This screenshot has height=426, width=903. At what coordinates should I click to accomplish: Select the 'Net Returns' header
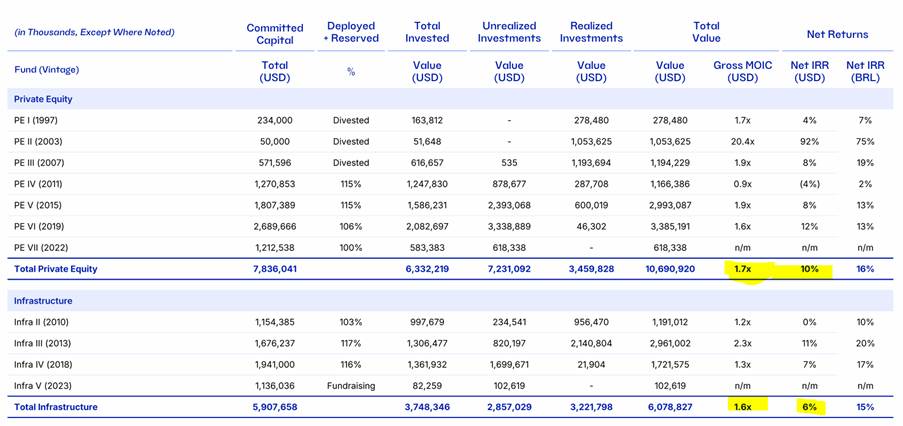click(x=837, y=35)
